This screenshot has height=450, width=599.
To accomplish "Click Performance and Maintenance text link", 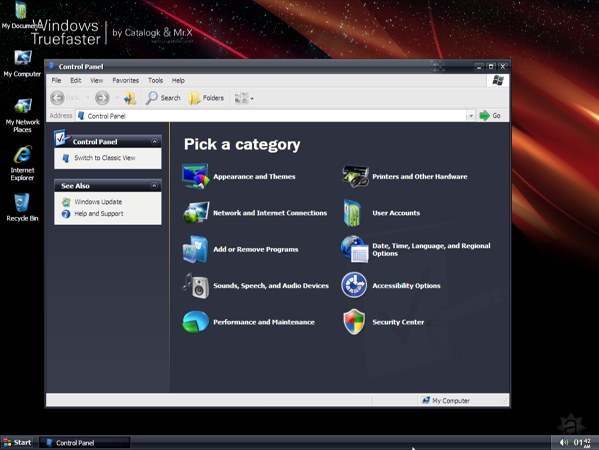I will point(264,322).
